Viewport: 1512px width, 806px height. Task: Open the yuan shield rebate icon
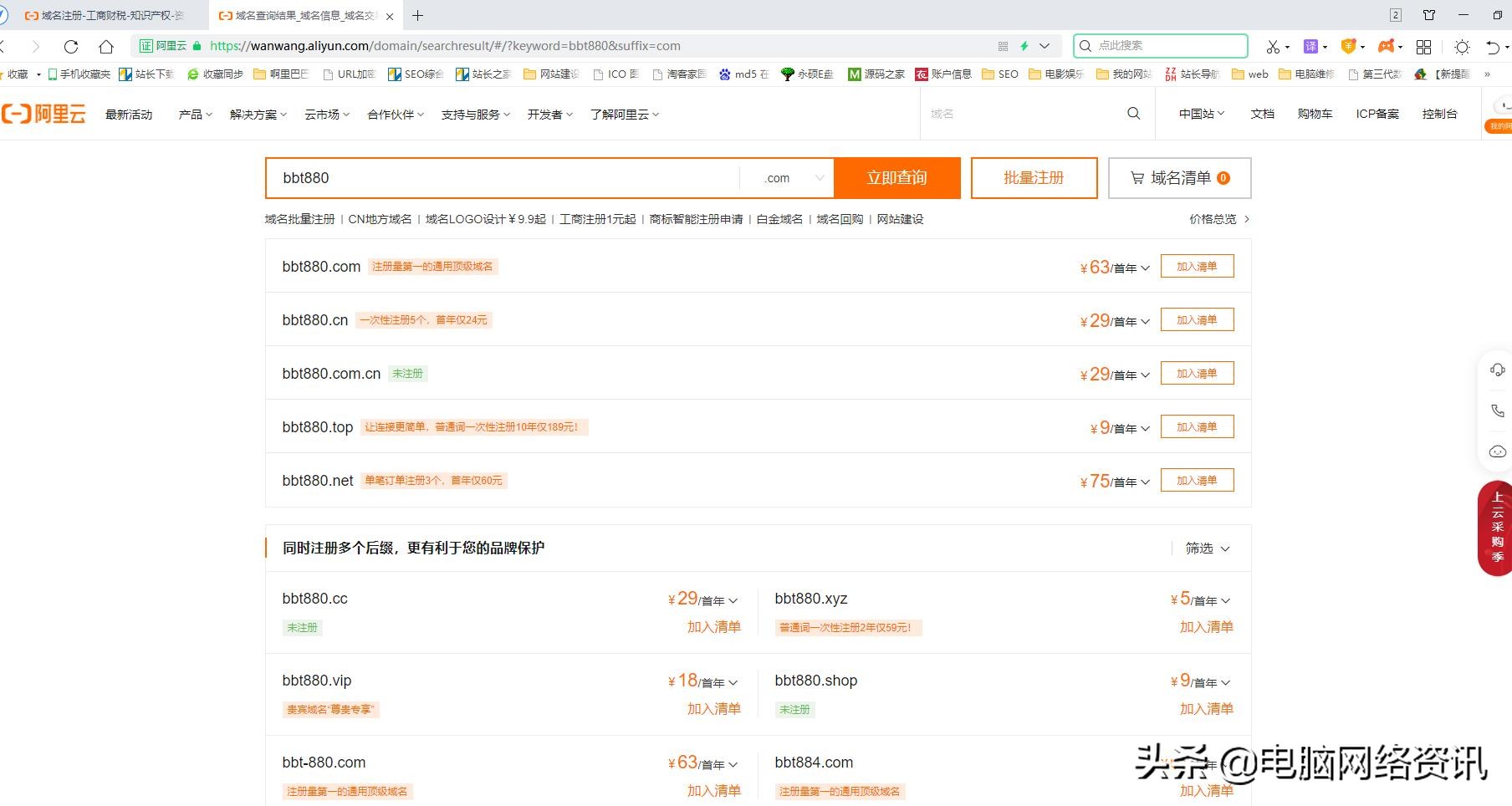1347,46
